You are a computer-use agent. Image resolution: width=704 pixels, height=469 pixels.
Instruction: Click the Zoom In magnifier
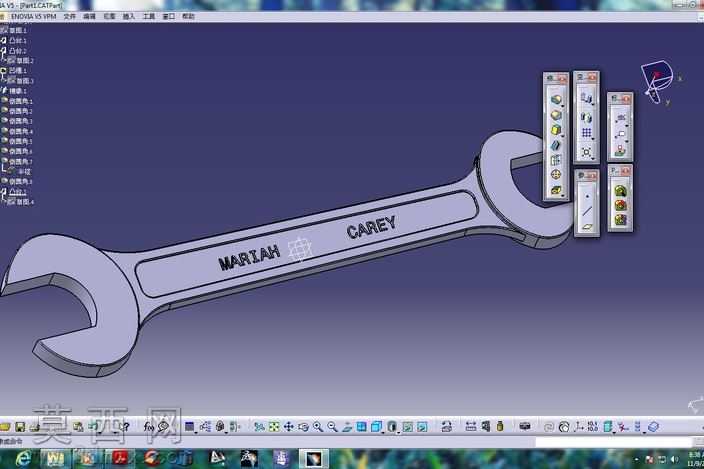pyautogui.click(x=318, y=426)
